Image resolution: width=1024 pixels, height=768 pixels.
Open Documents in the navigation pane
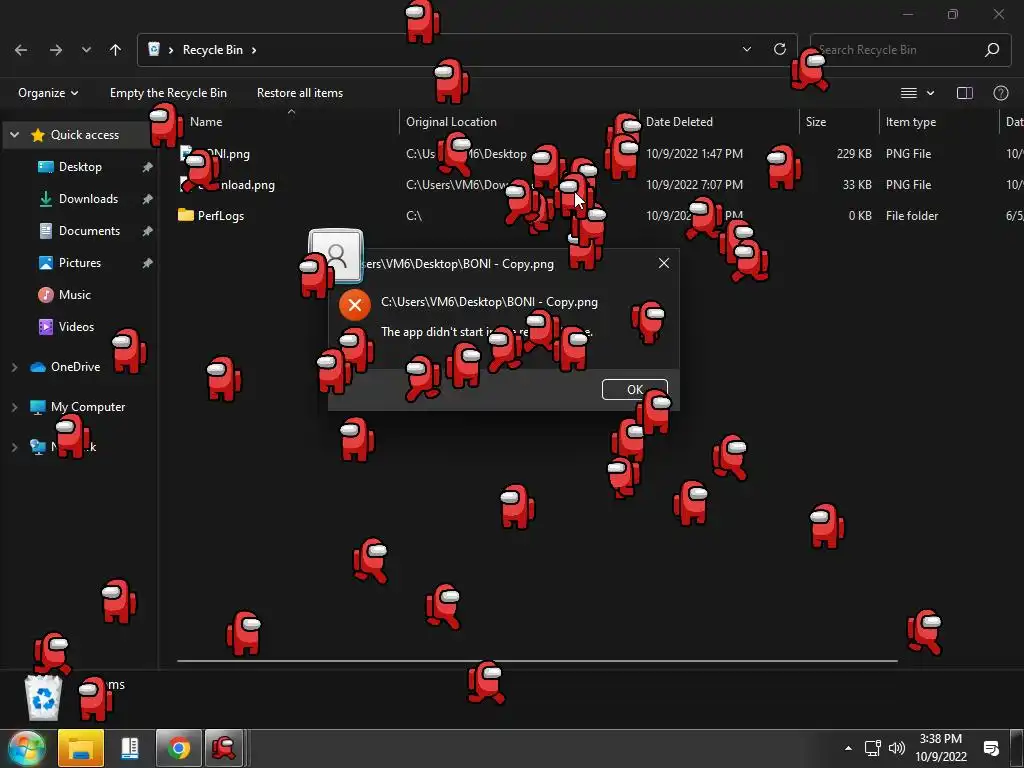(89, 231)
